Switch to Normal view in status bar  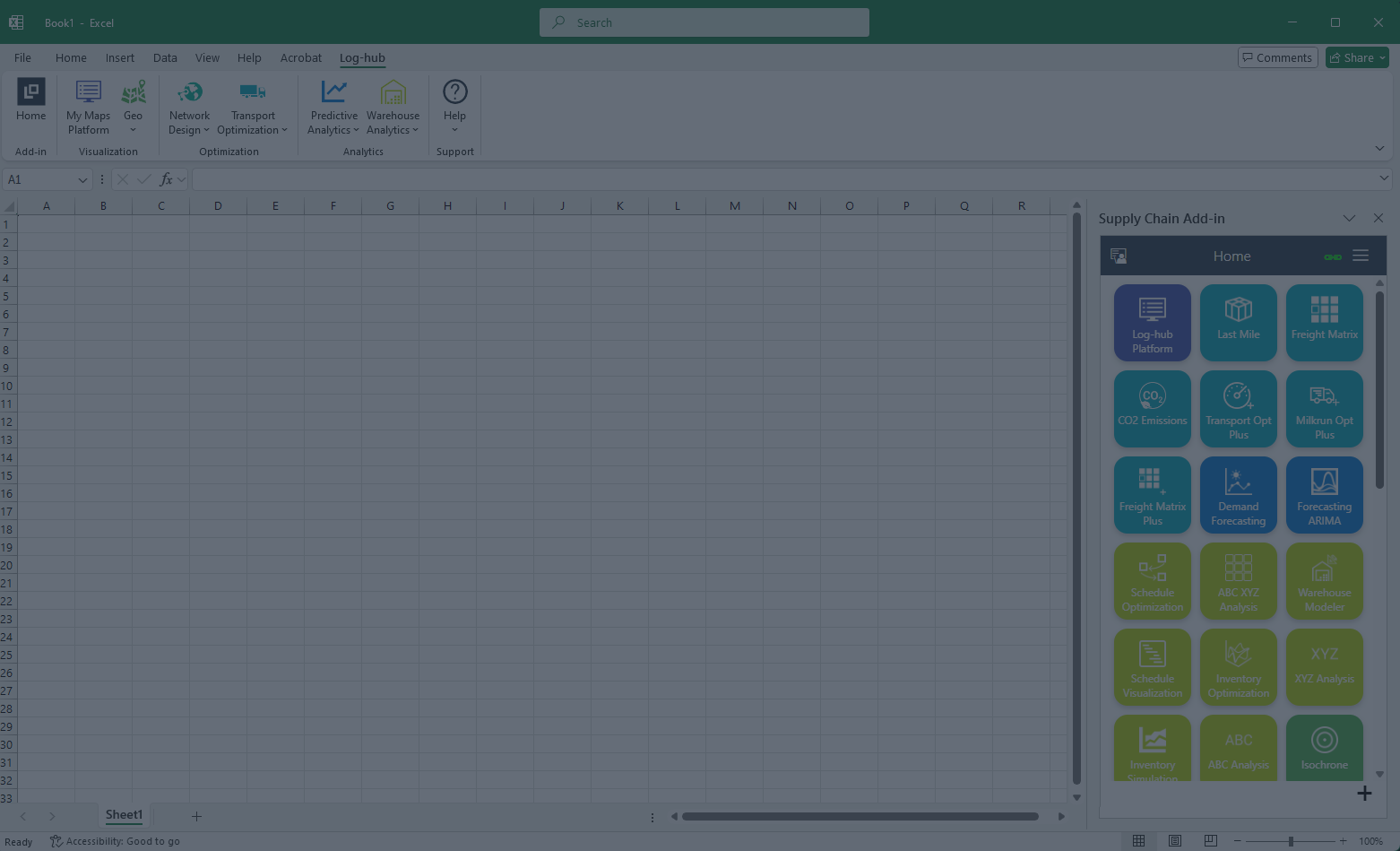coord(1138,840)
